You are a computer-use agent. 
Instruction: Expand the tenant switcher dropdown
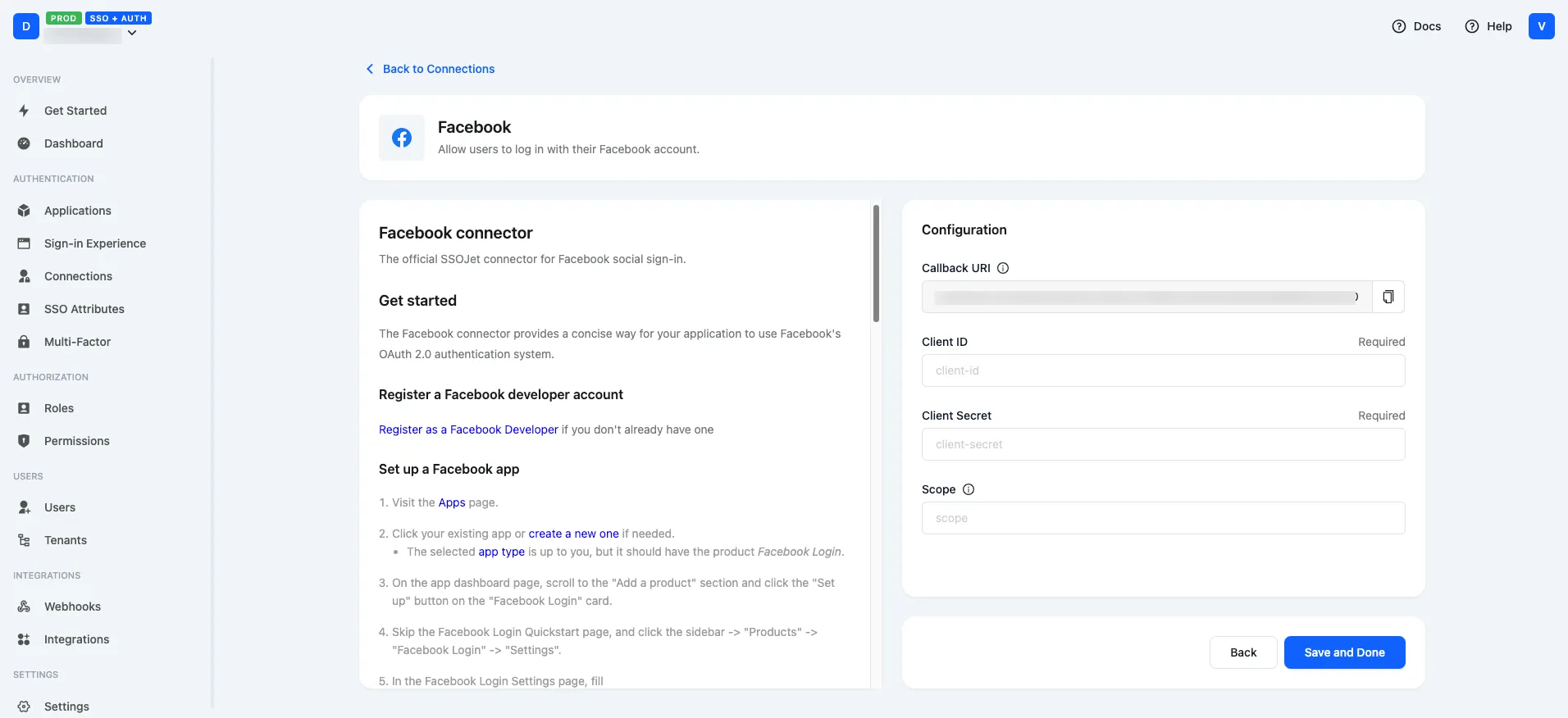(131, 34)
